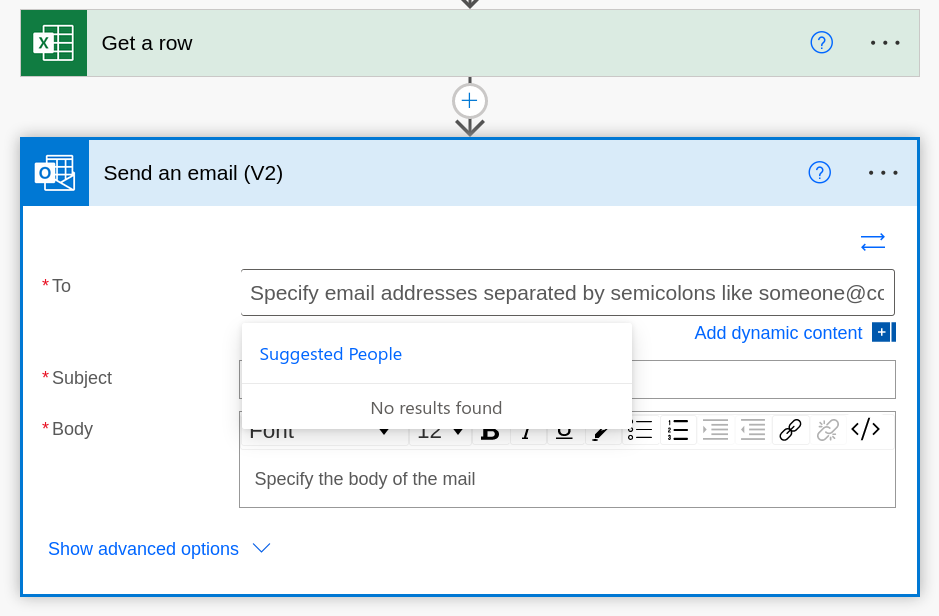Toggle numbered list in body editor
Image resolution: width=939 pixels, height=616 pixels.
point(678,430)
